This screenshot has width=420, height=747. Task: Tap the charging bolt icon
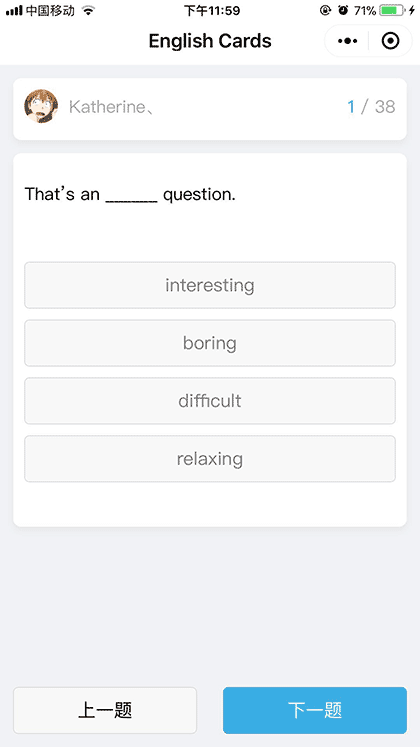[x=412, y=10]
